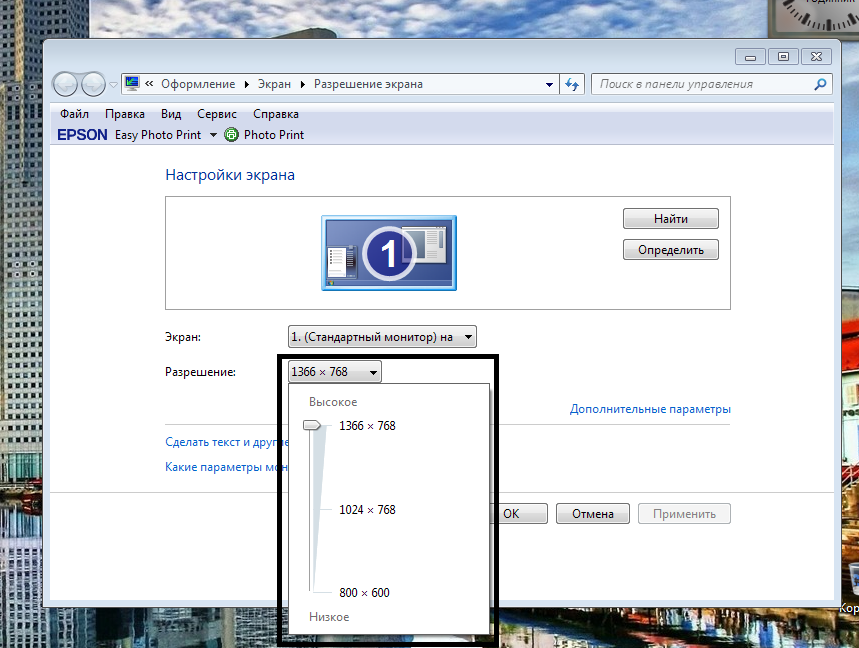
Task: Select monitor 1 preview thumbnail
Action: click(x=389, y=253)
